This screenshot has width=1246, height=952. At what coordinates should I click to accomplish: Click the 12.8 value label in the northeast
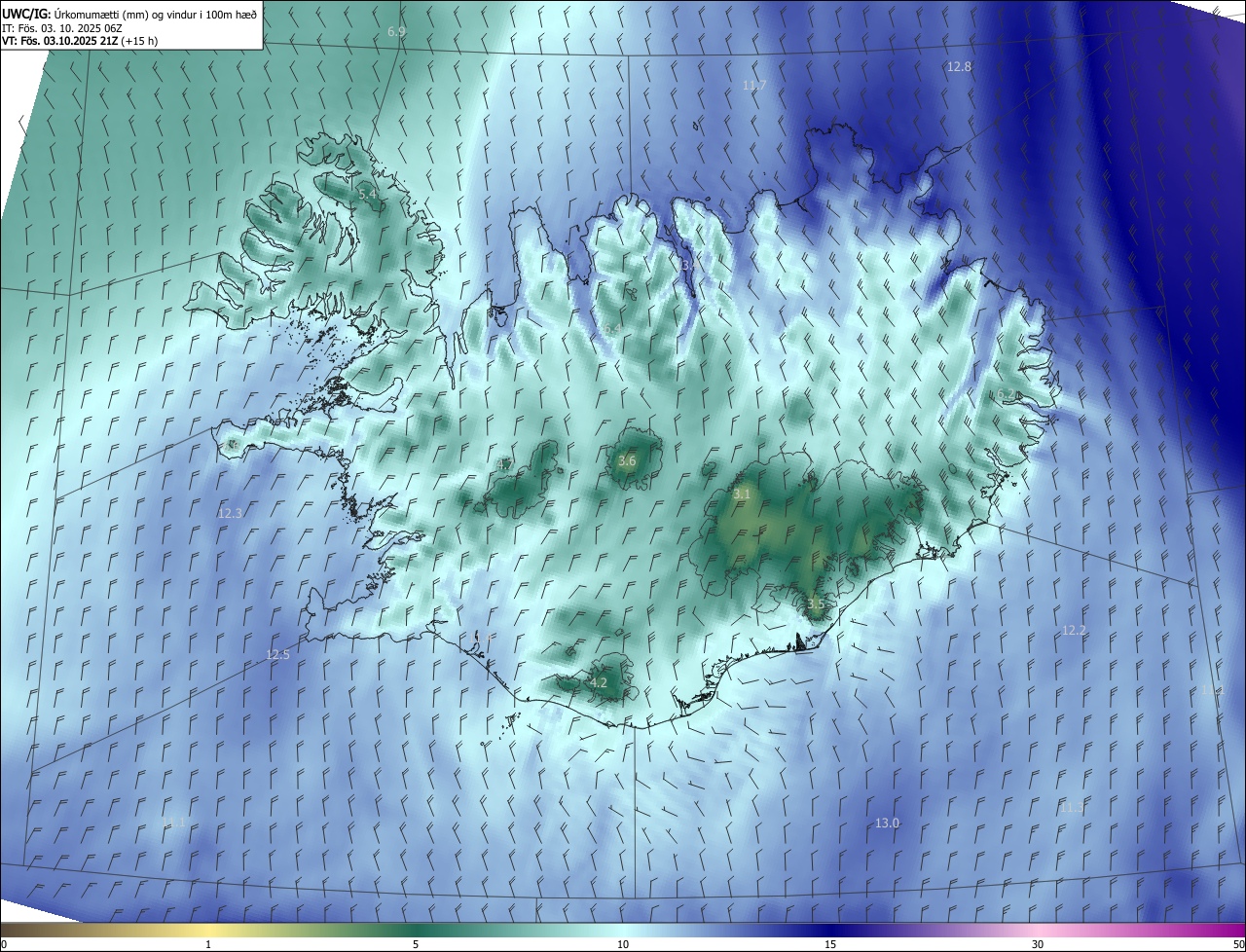(959, 67)
